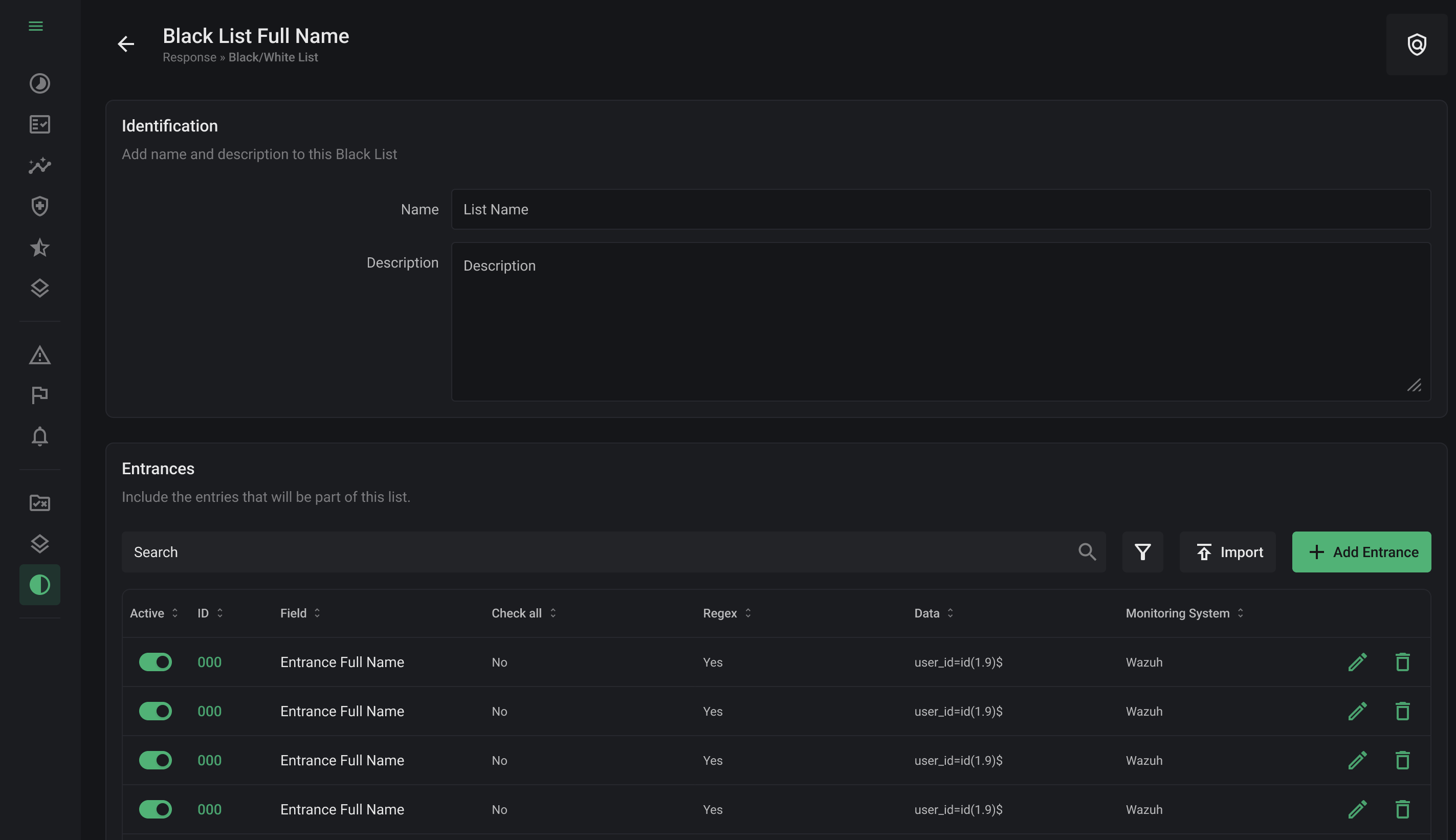Click the back arrow beside the page title

click(126, 44)
